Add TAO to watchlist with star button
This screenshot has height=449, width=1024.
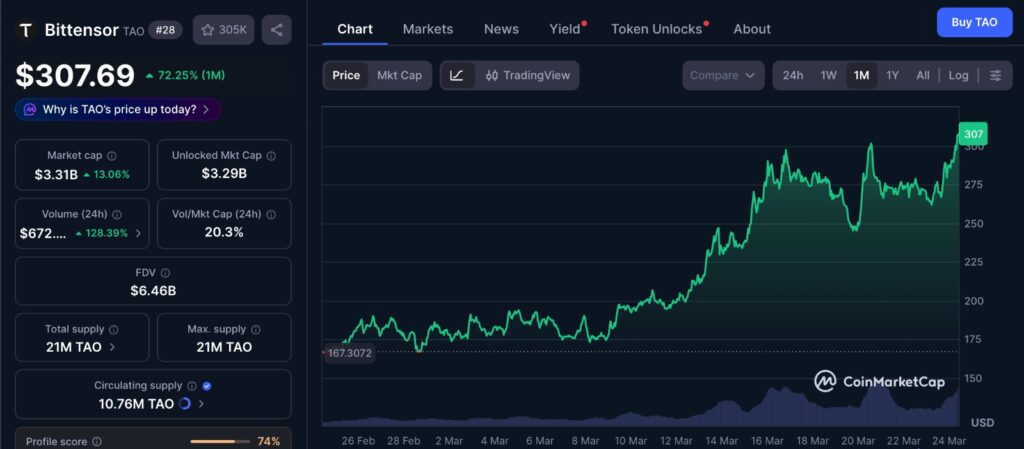[223, 30]
